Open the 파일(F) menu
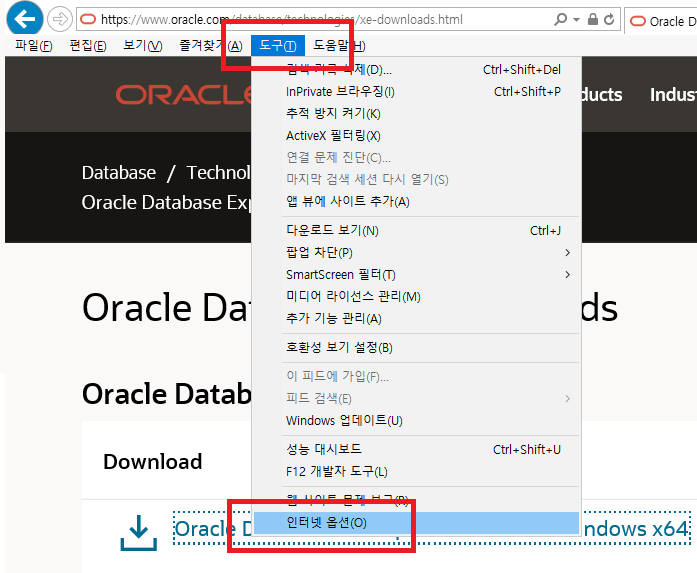The height and width of the screenshot is (573, 697). (34, 45)
